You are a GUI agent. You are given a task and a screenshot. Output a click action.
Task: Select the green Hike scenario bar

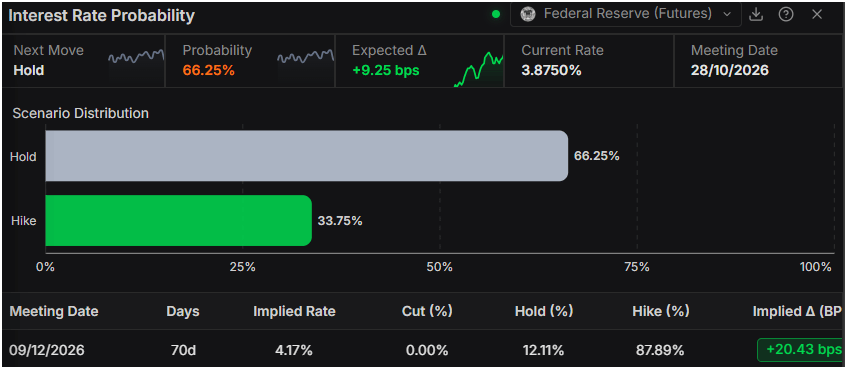tap(179, 220)
